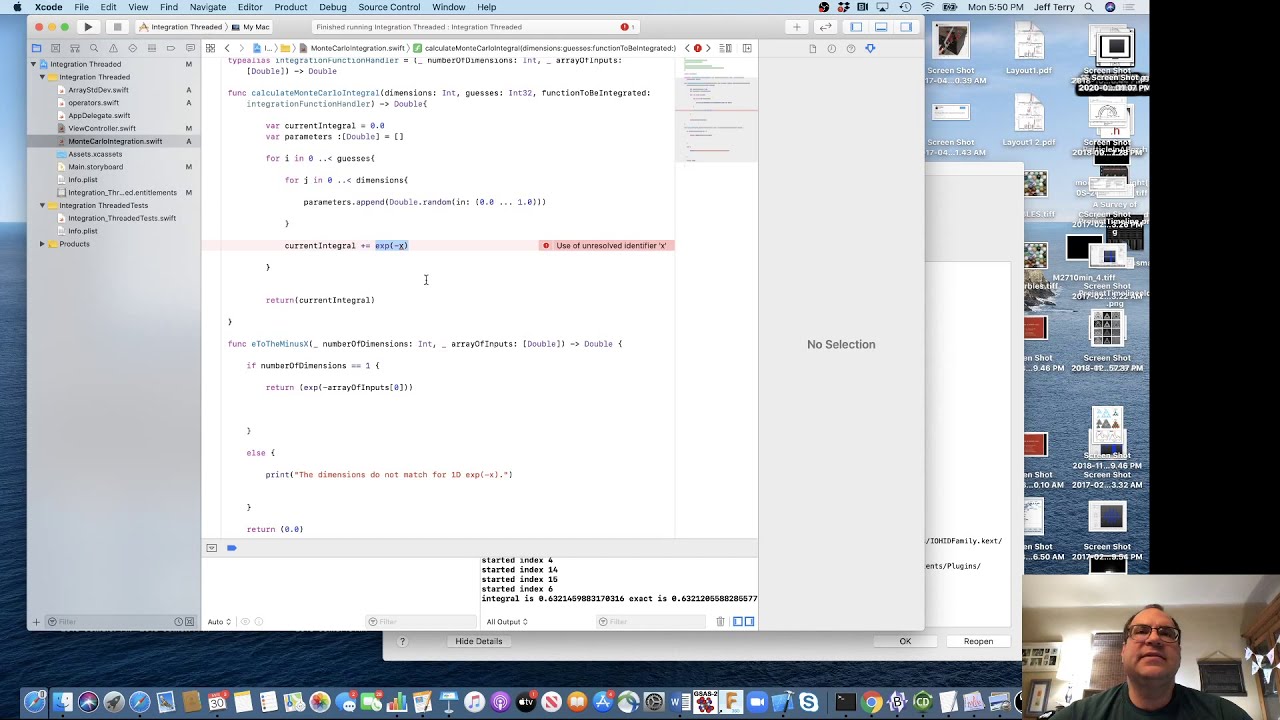Open the code review arrows button

(x=825, y=27)
